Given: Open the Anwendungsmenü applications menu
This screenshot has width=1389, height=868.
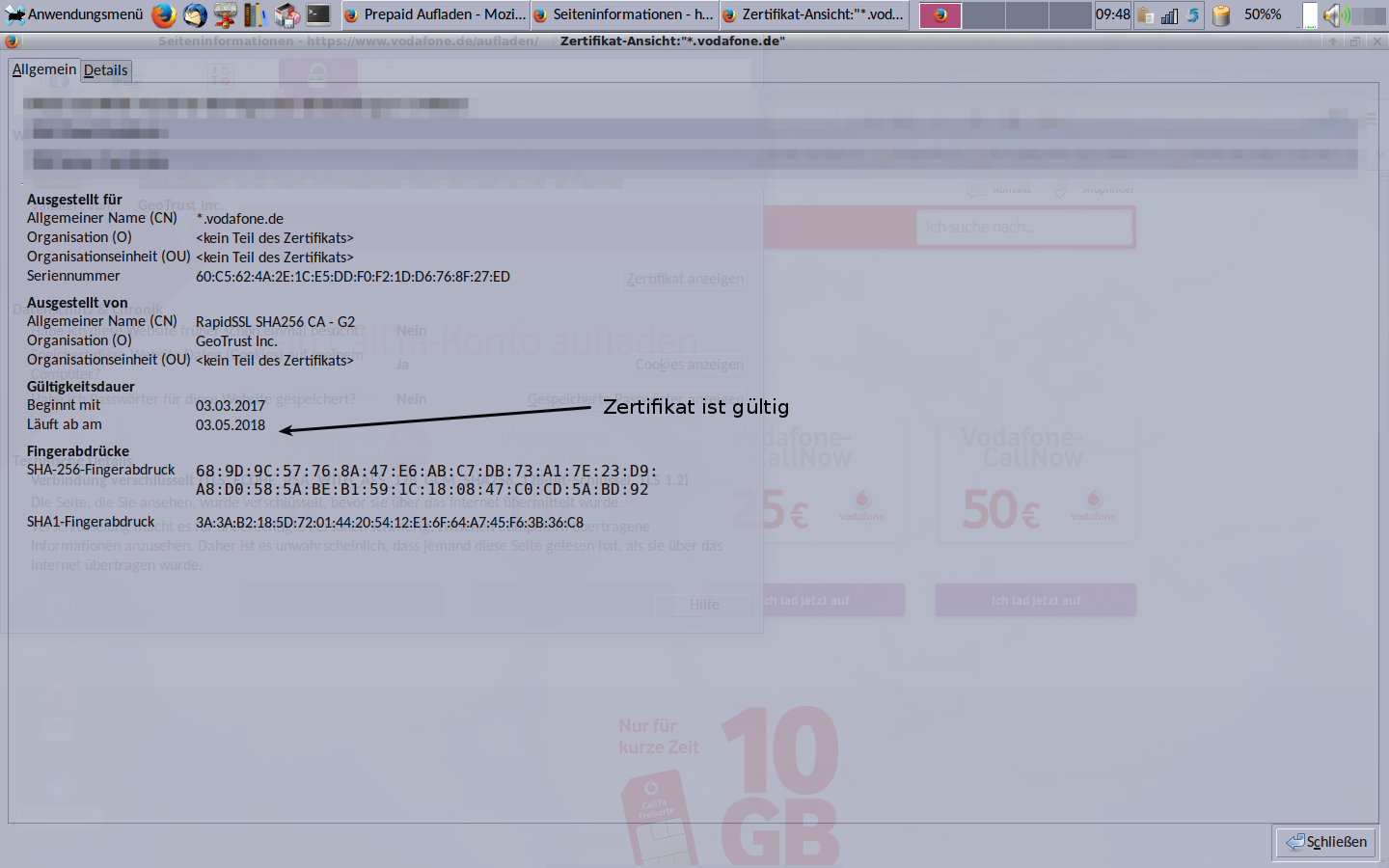Looking at the screenshot, I should [x=74, y=14].
